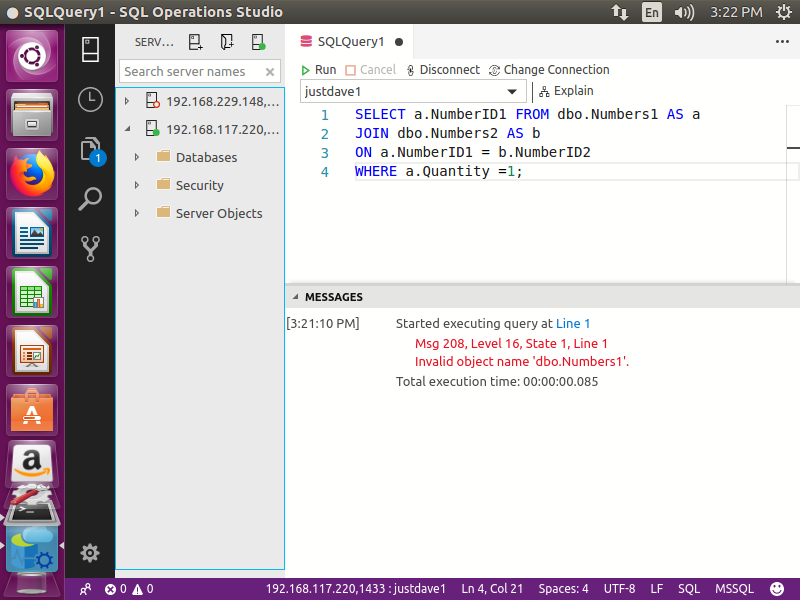Open Task History clock icon
800x600 pixels.
90,99
